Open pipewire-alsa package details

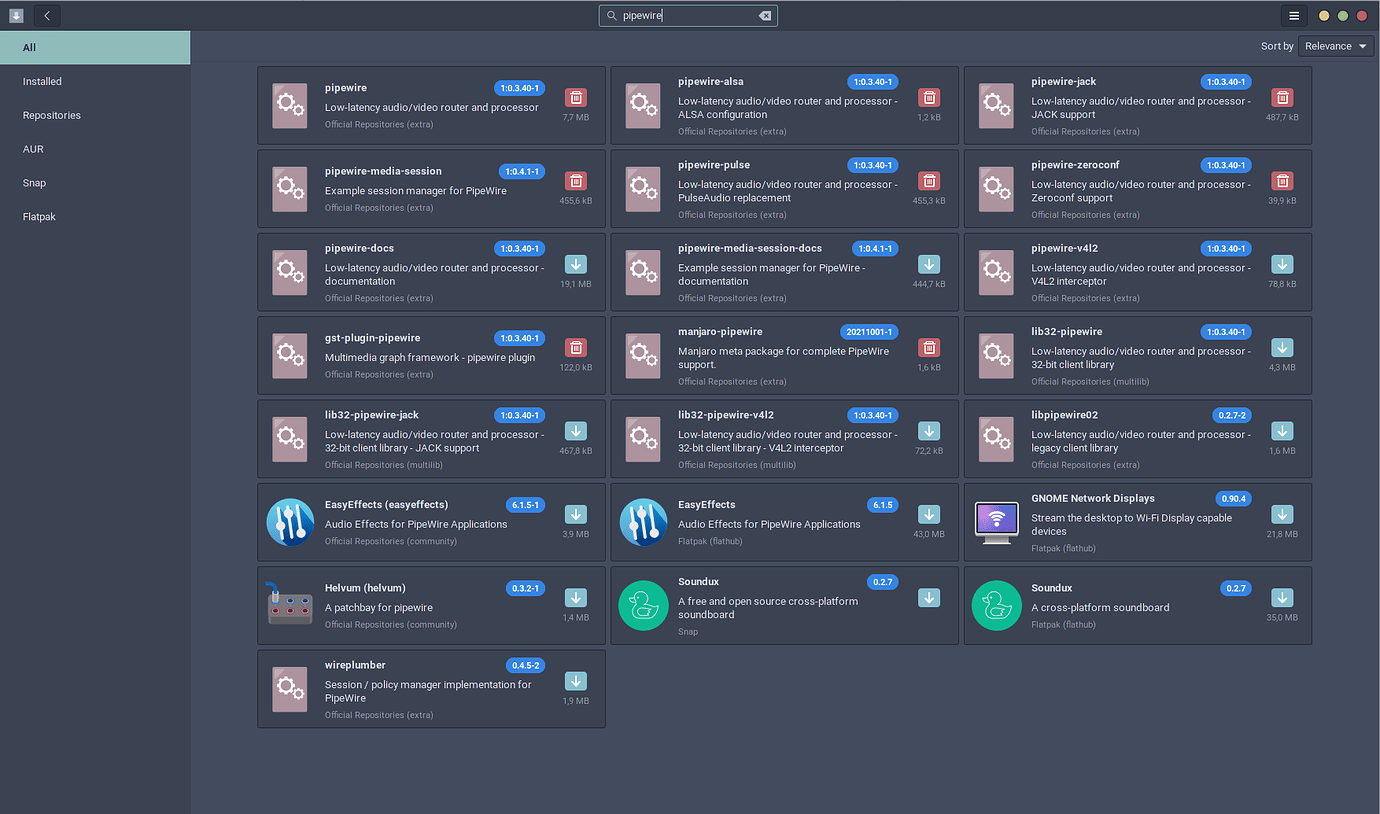pyautogui.click(x=711, y=81)
